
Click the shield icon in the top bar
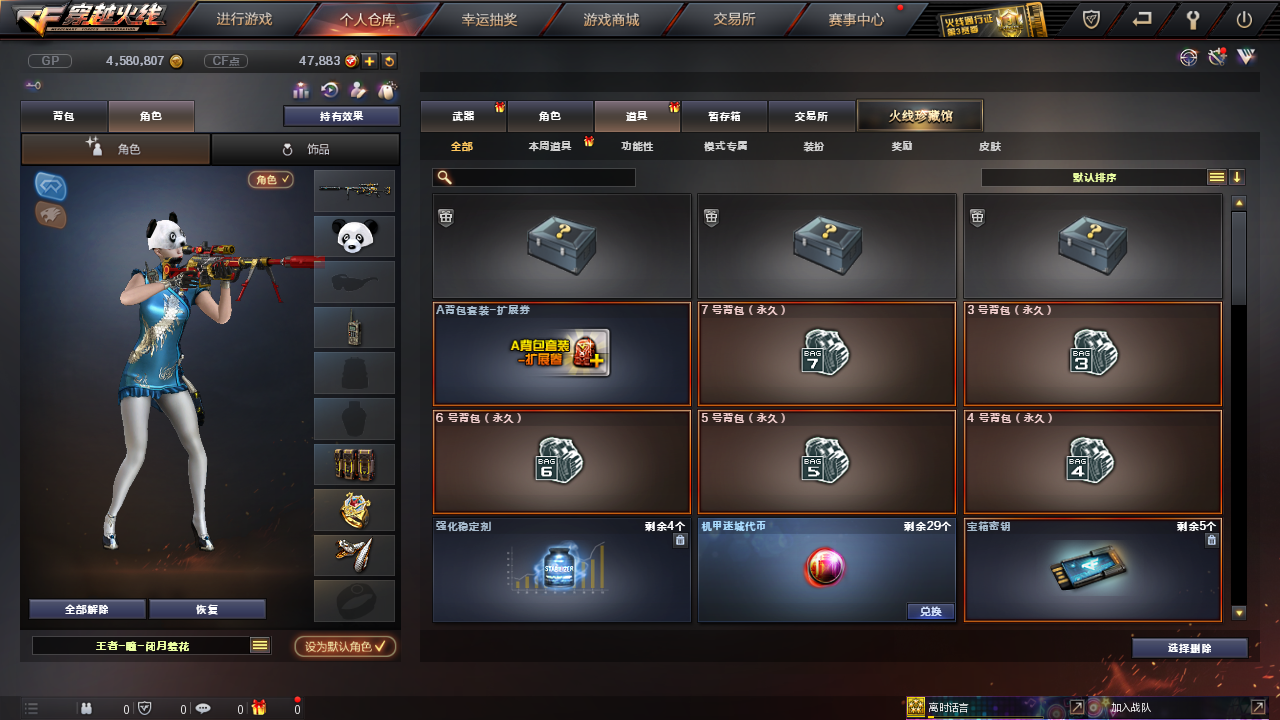1092,19
